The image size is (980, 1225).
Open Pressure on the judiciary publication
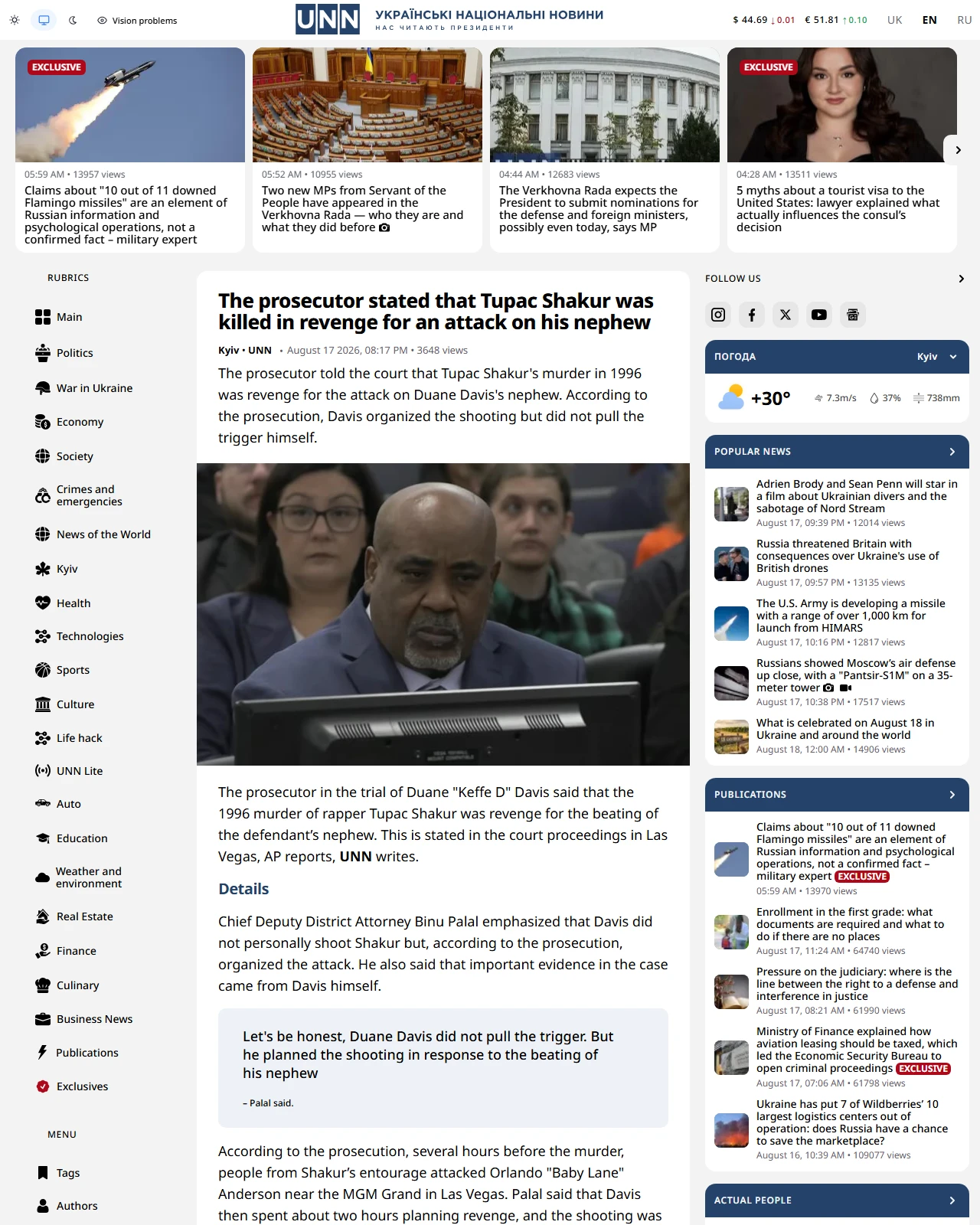(857, 984)
